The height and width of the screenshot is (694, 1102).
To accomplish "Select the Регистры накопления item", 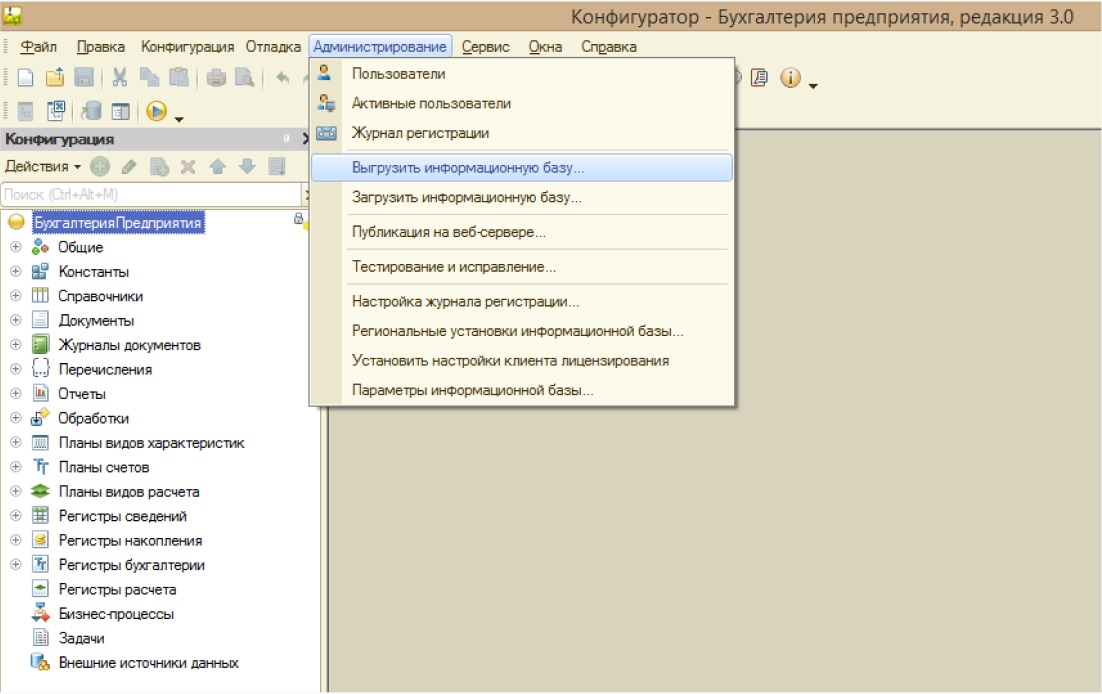I will (x=131, y=541).
